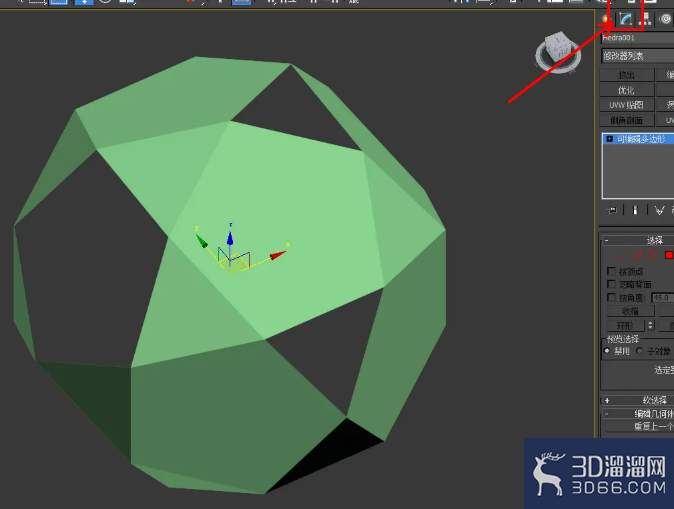Viewport: 674px width, 509px height.
Task: Select the 子对象 preview radio button
Action: [639, 351]
